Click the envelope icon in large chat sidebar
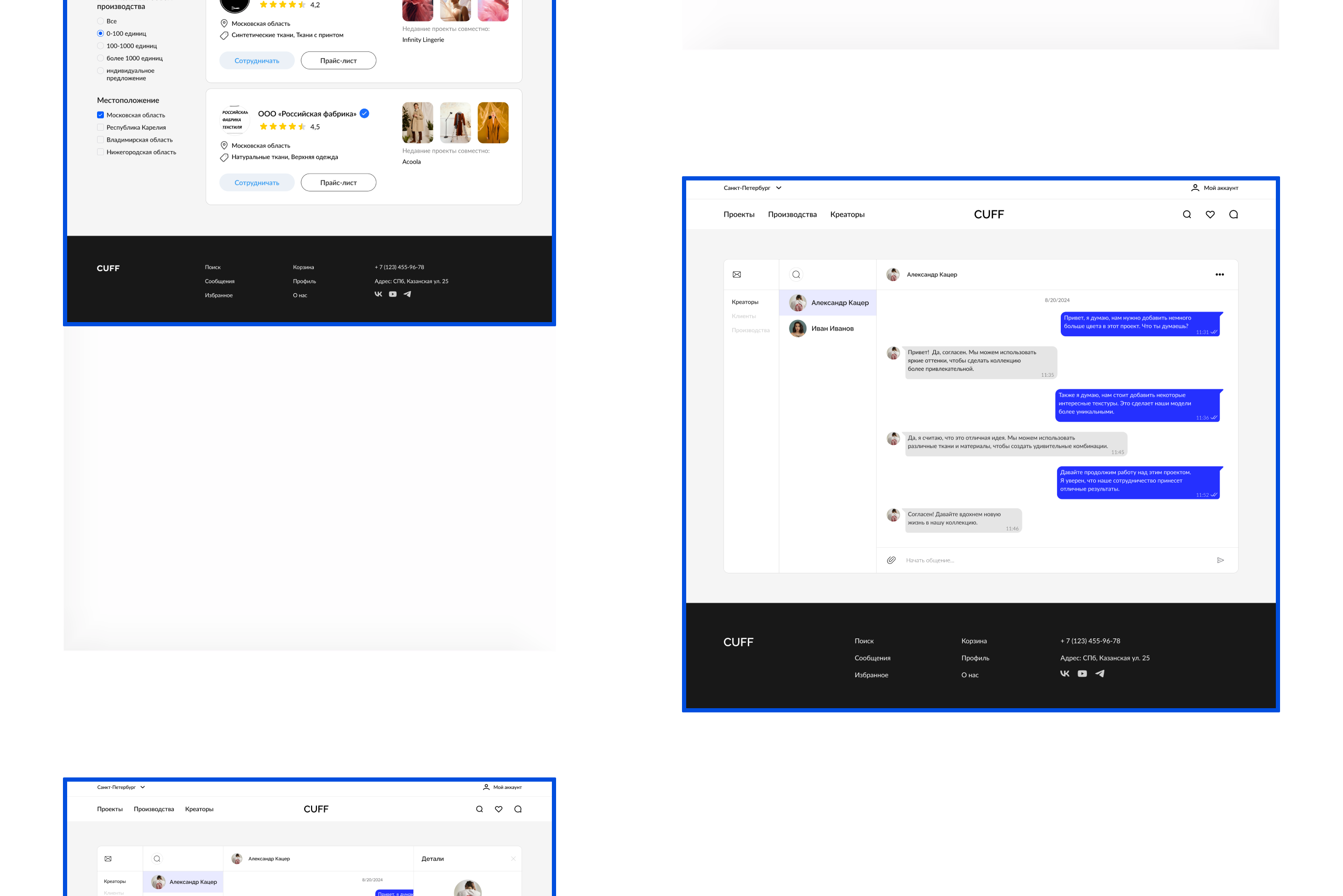 coord(737,274)
